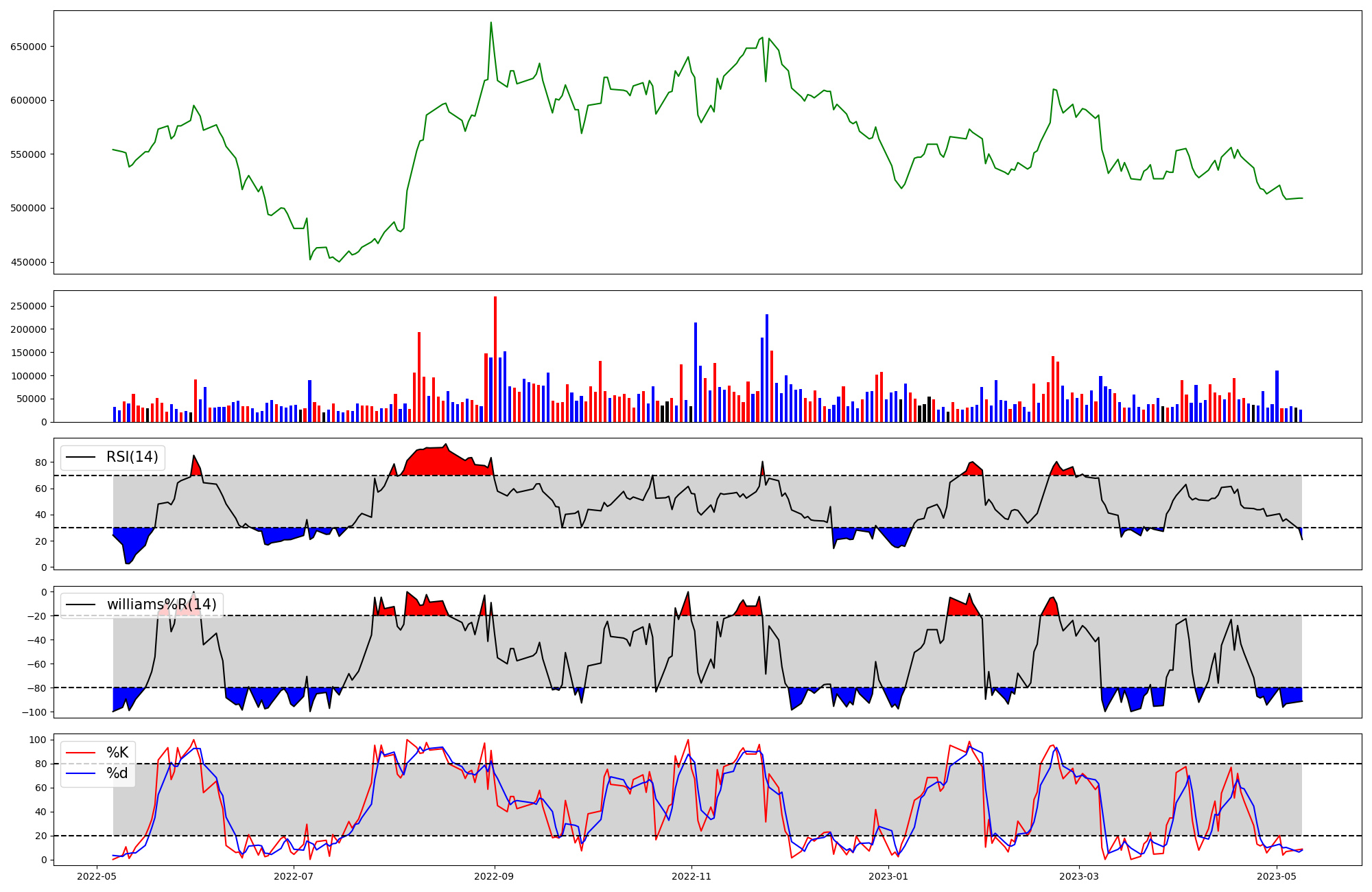Click the 2023-03 x-axis date label
Viewport: 1372px width, 892px height.
tap(1079, 876)
